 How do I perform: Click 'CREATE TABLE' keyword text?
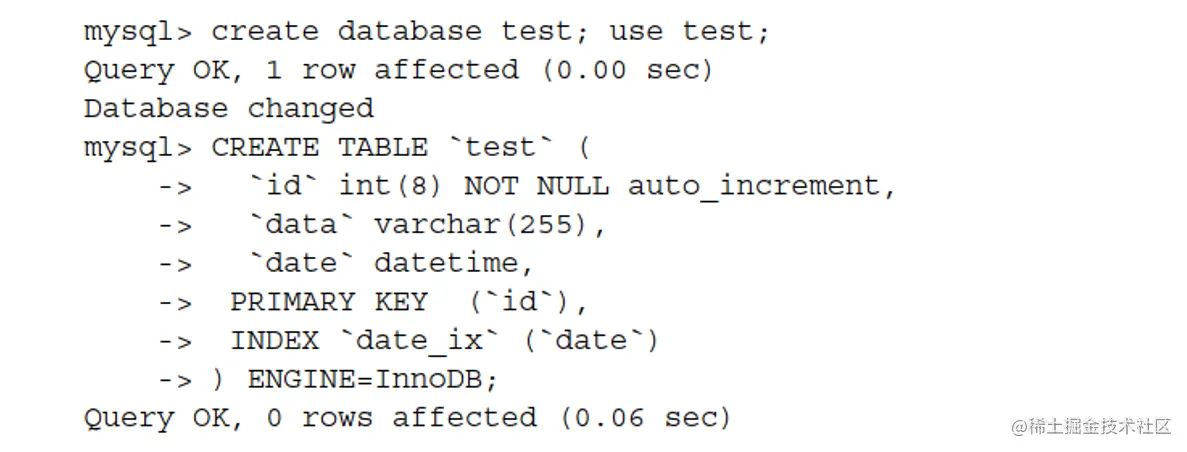click(320, 147)
